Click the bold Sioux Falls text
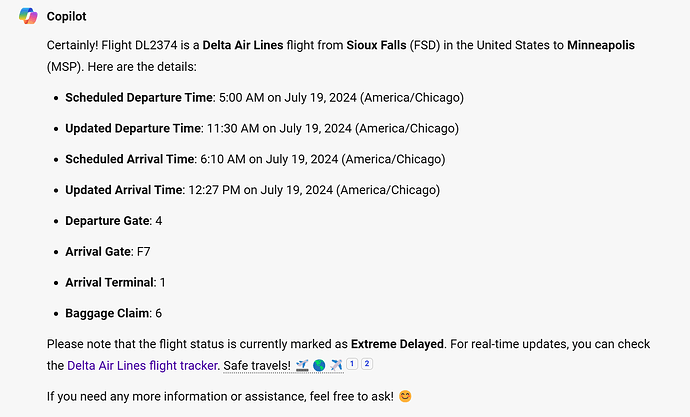 click(376, 45)
